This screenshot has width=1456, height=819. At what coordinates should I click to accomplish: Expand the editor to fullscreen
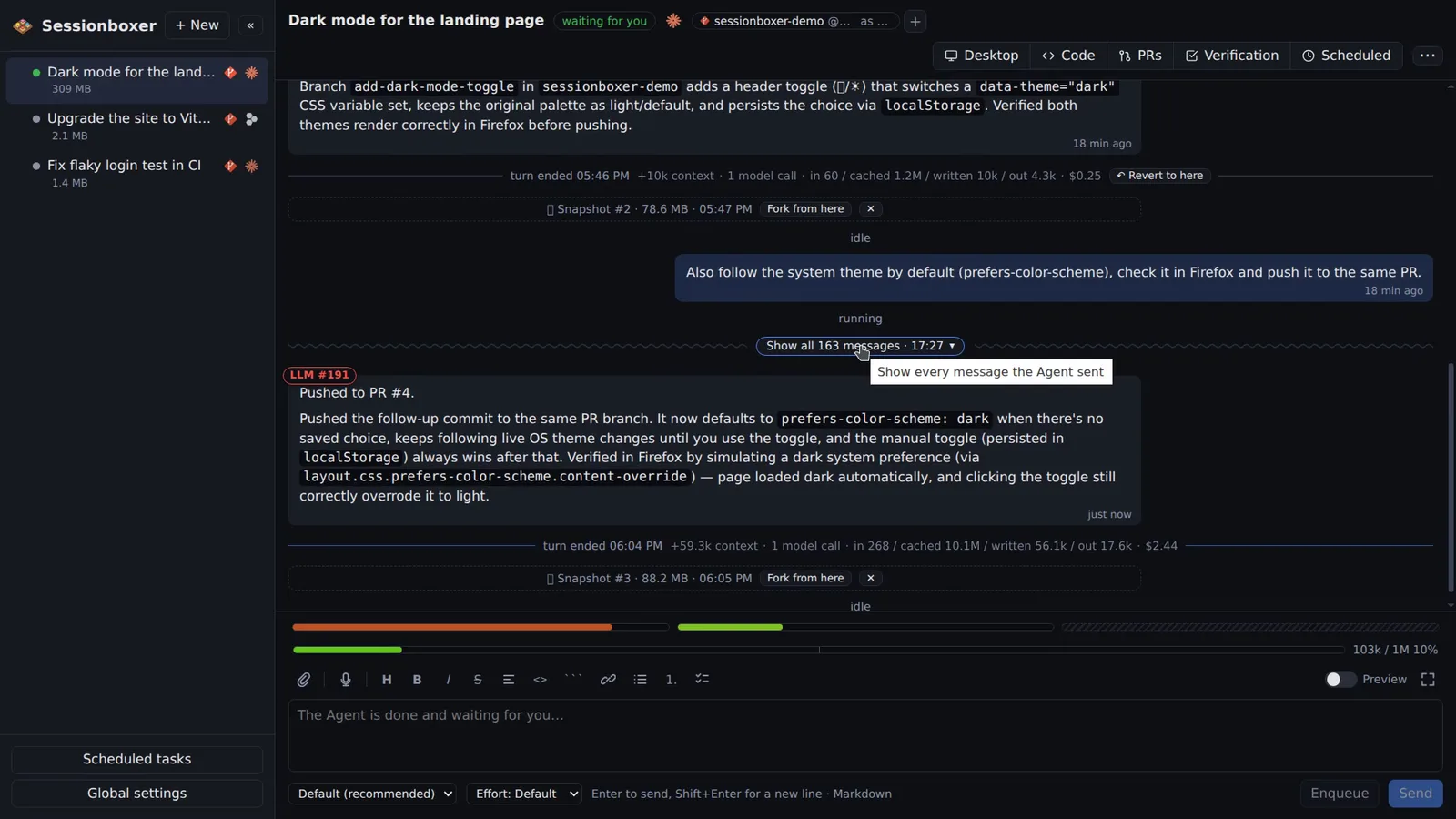1428,680
